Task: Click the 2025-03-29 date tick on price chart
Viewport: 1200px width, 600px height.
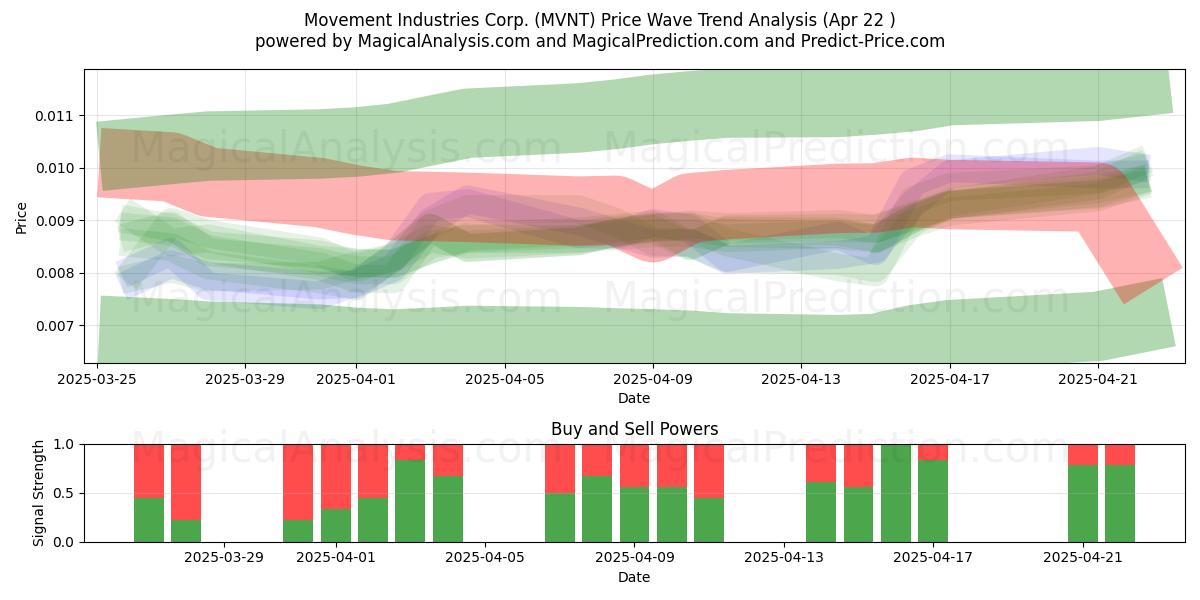Action: point(245,379)
